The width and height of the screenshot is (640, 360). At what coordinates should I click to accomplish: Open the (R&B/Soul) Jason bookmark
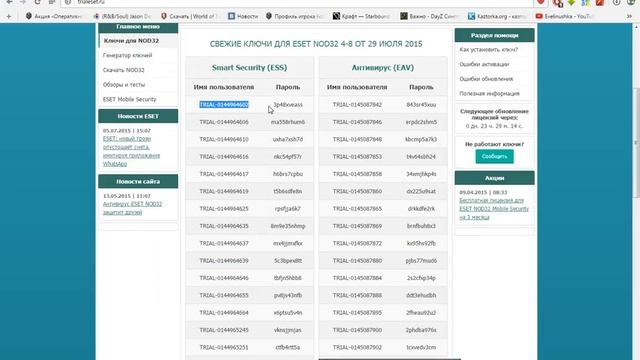pos(122,16)
